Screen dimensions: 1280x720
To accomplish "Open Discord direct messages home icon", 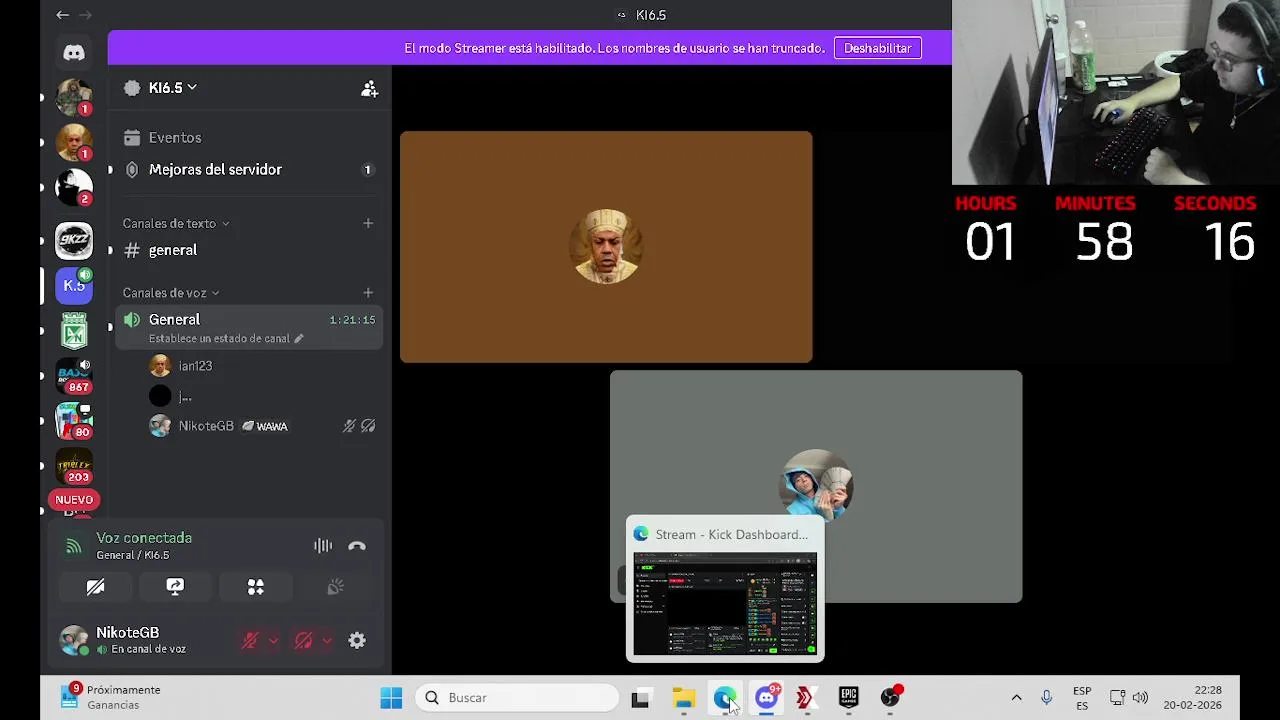I will 74,52.
